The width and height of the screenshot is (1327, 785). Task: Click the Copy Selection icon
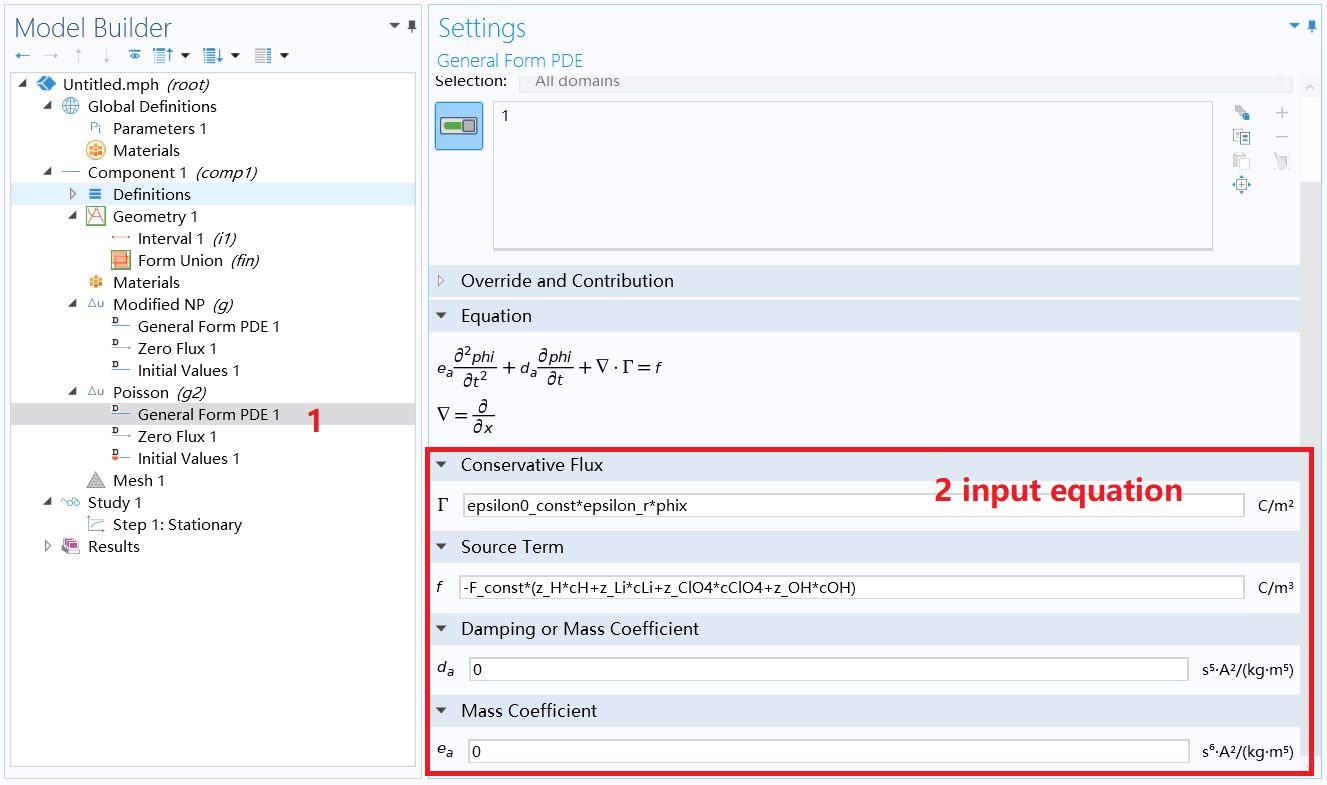[1241, 136]
